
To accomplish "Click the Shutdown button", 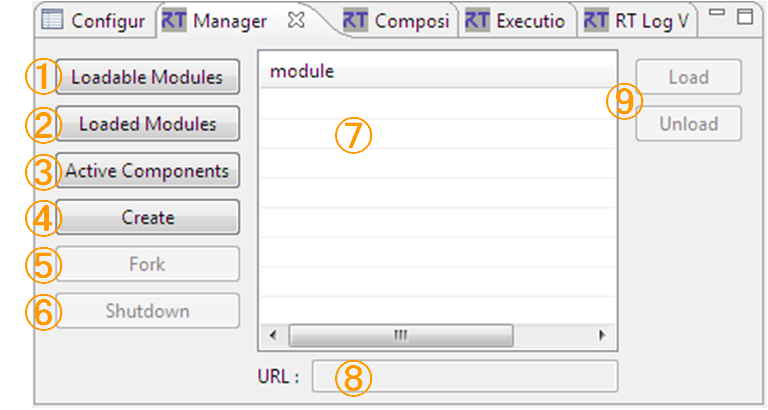I will coord(147,311).
